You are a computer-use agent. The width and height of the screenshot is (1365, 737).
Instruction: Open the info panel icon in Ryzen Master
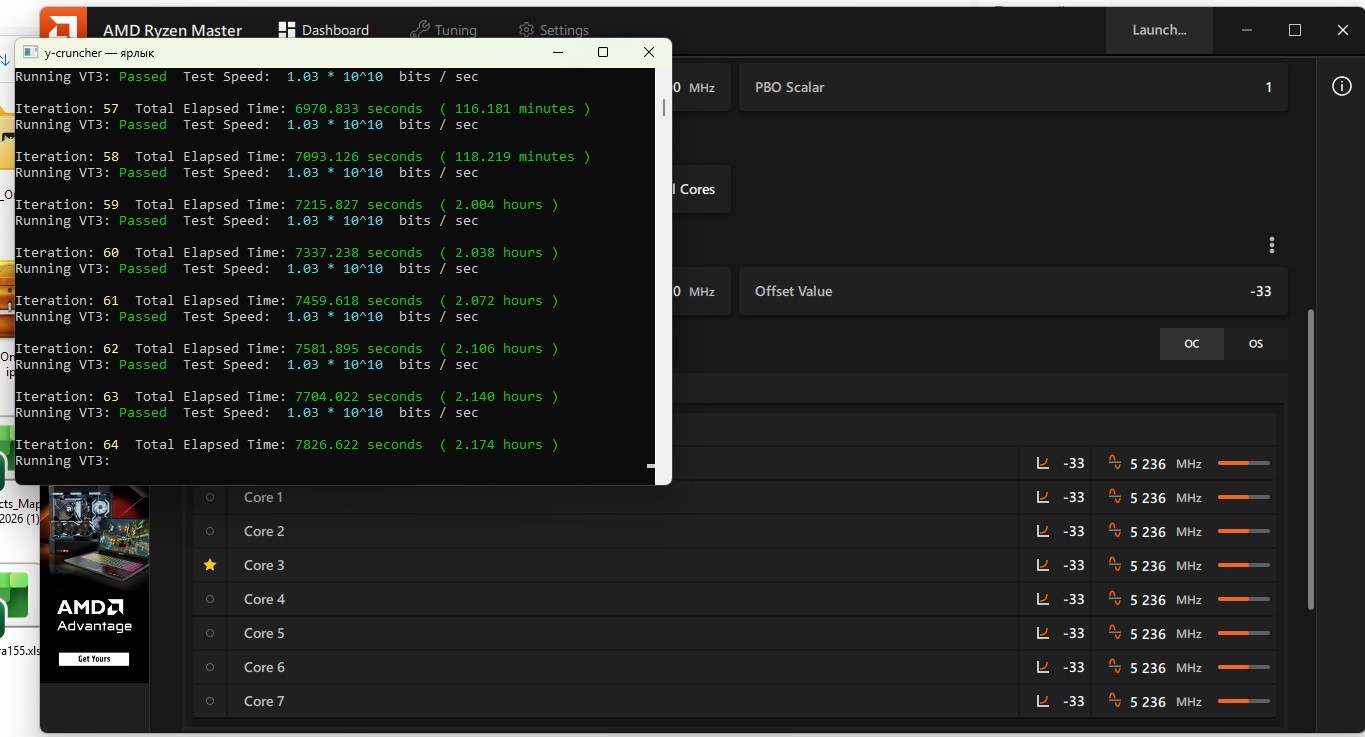[1342, 87]
